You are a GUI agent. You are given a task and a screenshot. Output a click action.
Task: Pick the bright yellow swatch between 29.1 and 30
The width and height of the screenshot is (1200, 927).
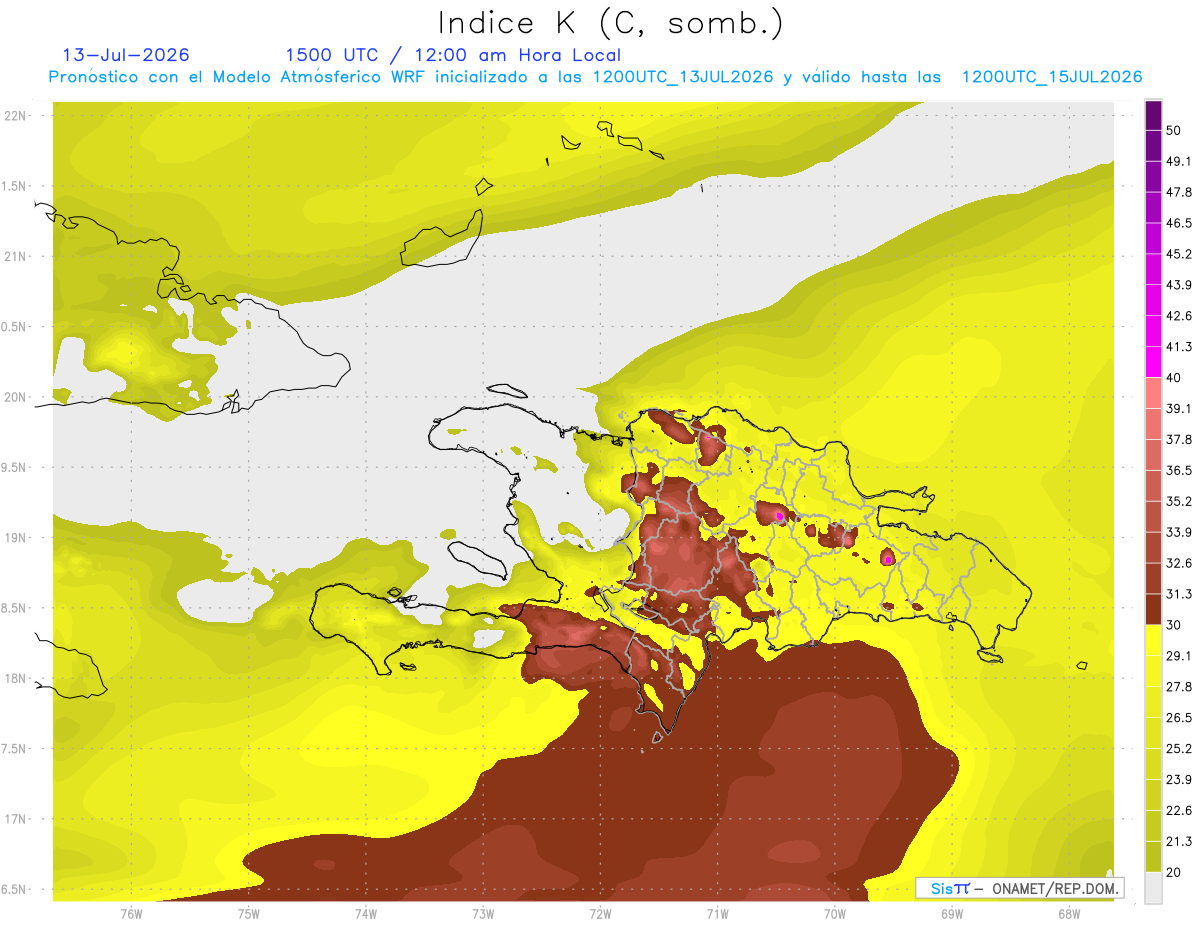point(1153,641)
